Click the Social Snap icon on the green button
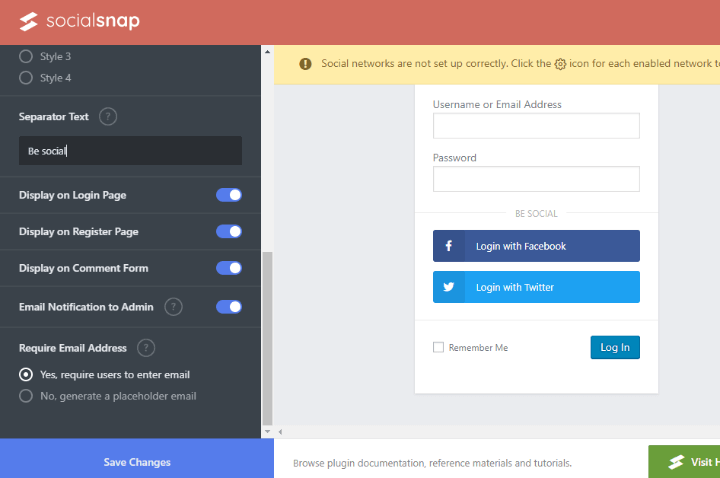This screenshot has height=478, width=720. [x=676, y=462]
